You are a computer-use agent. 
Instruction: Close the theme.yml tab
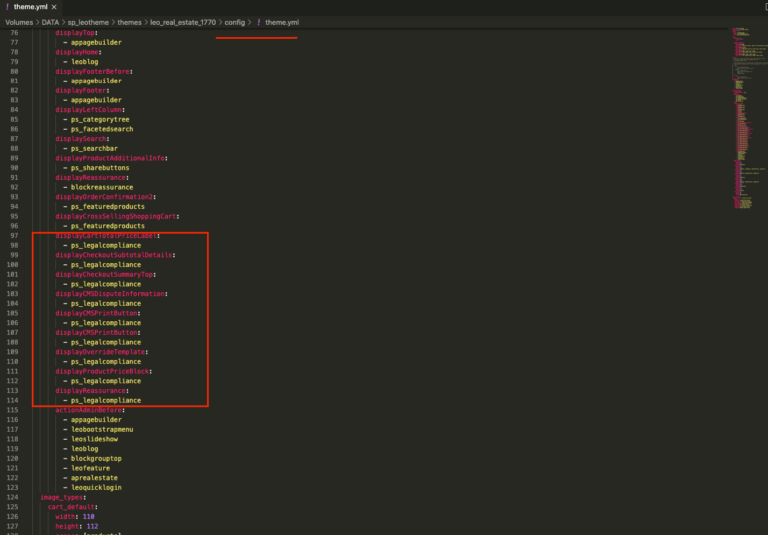point(54,7)
